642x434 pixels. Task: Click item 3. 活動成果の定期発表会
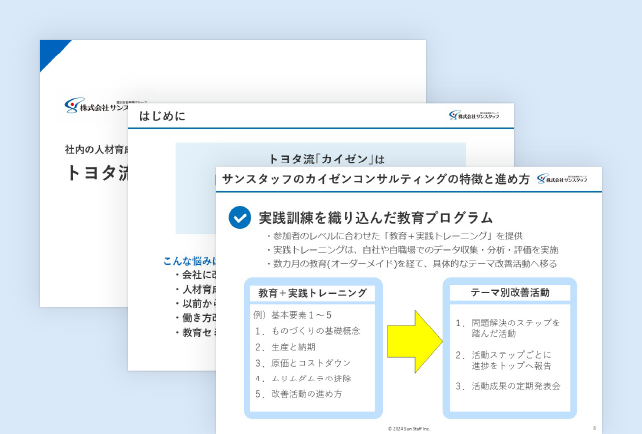click(508, 386)
